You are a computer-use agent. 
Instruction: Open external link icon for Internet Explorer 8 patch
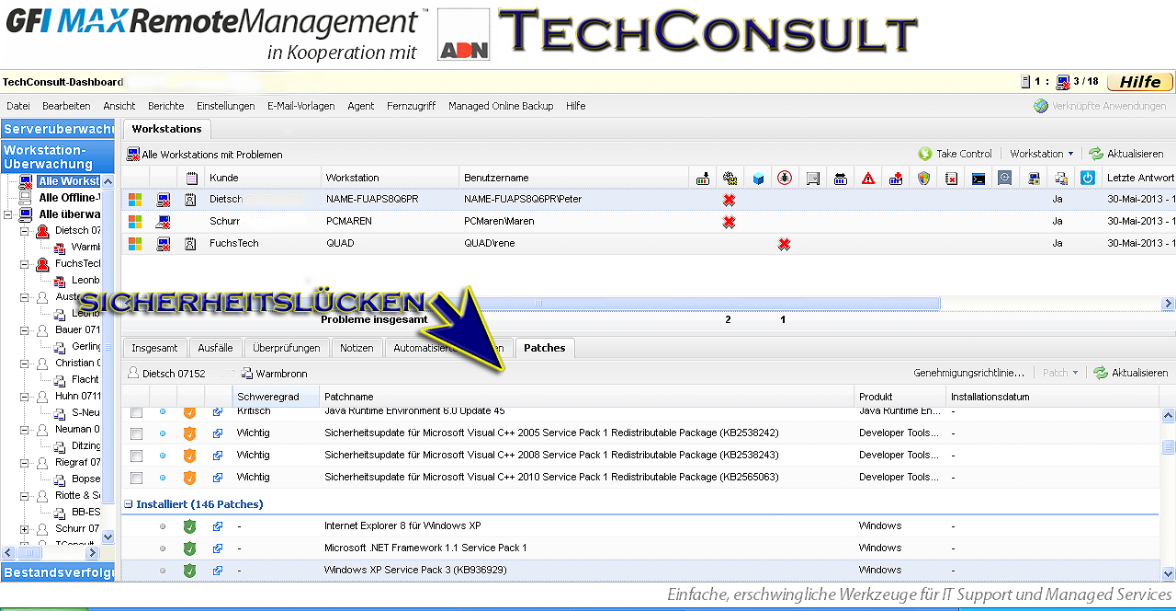pyautogui.click(x=217, y=526)
